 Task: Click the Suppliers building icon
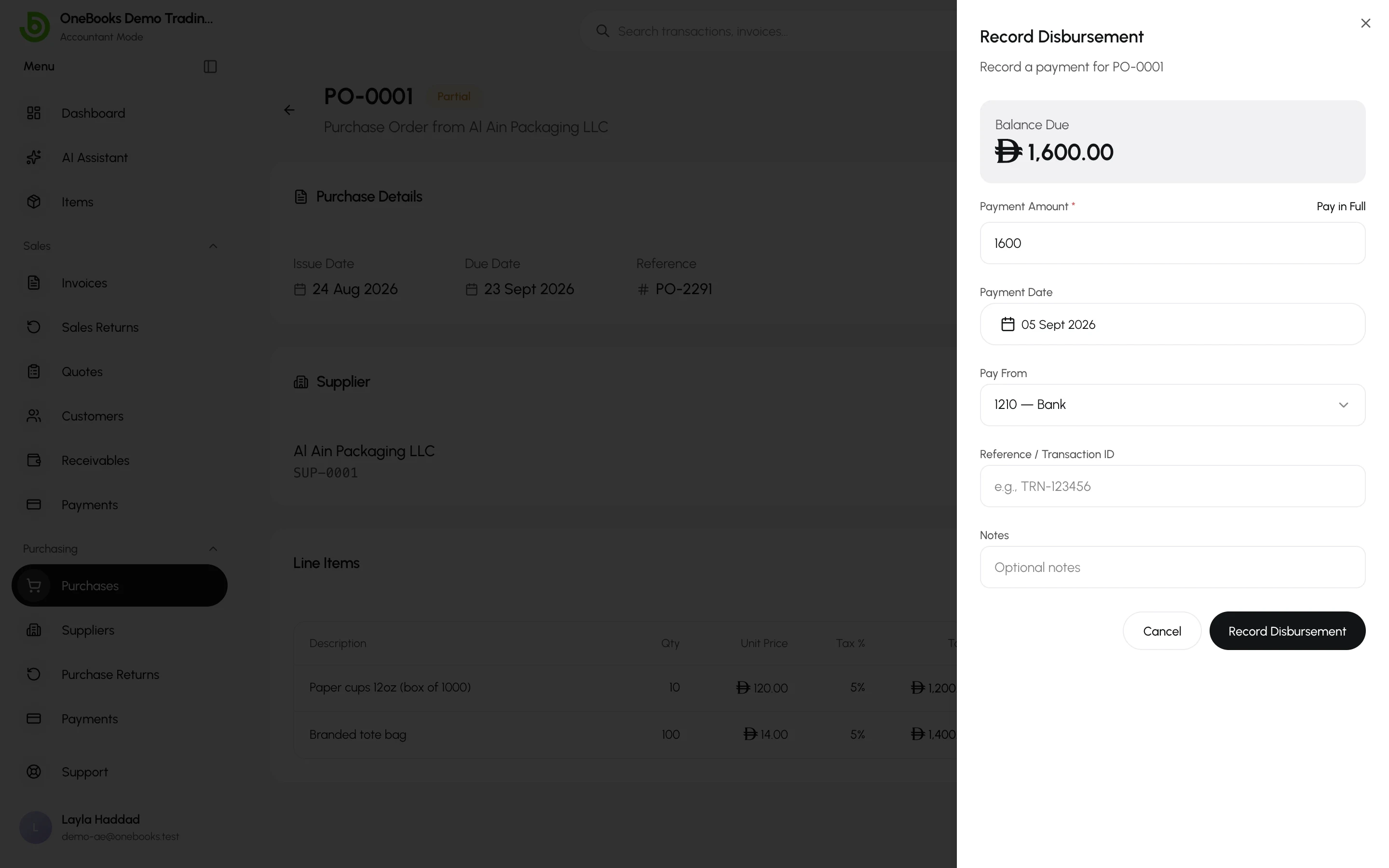(x=34, y=630)
